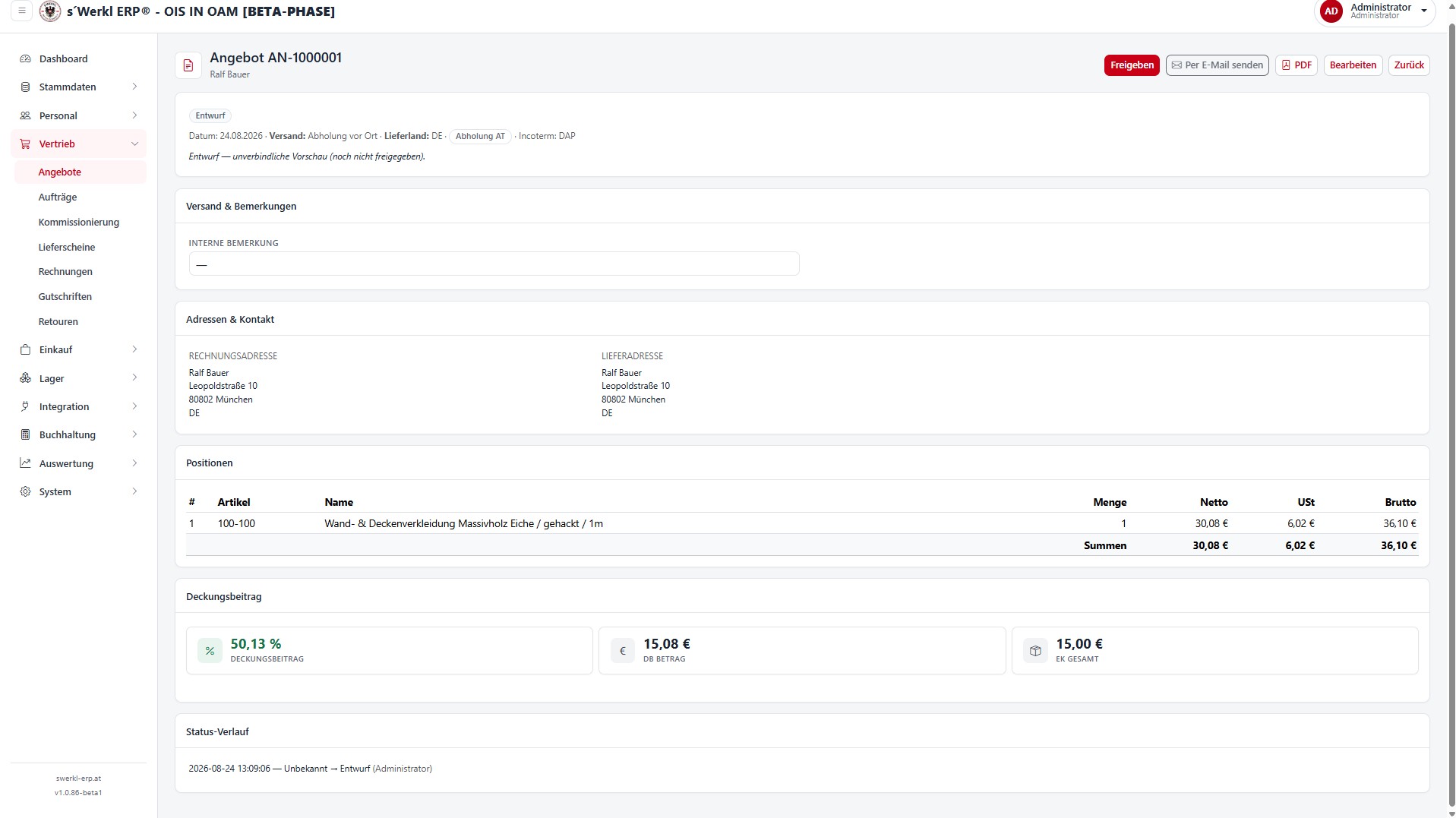The image size is (1456, 818).
Task: Open Retouren in the sidebar
Action: (58, 322)
